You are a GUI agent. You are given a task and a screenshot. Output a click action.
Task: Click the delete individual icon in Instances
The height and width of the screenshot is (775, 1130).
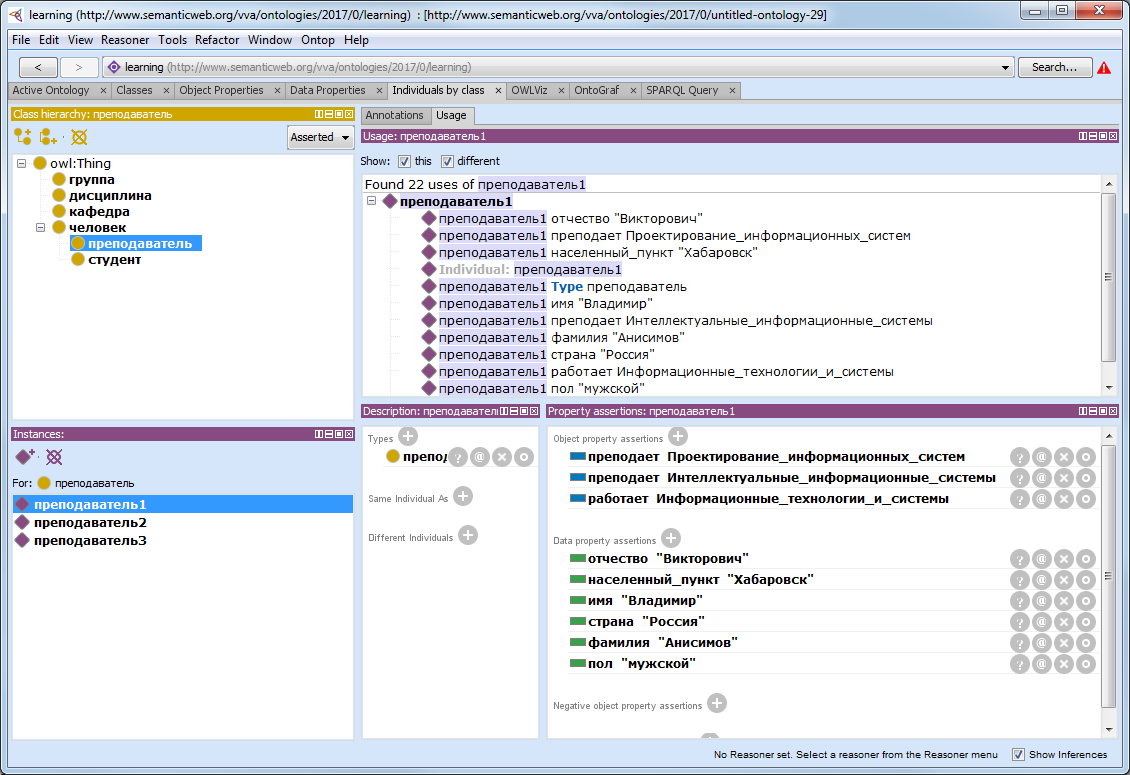(x=54, y=457)
